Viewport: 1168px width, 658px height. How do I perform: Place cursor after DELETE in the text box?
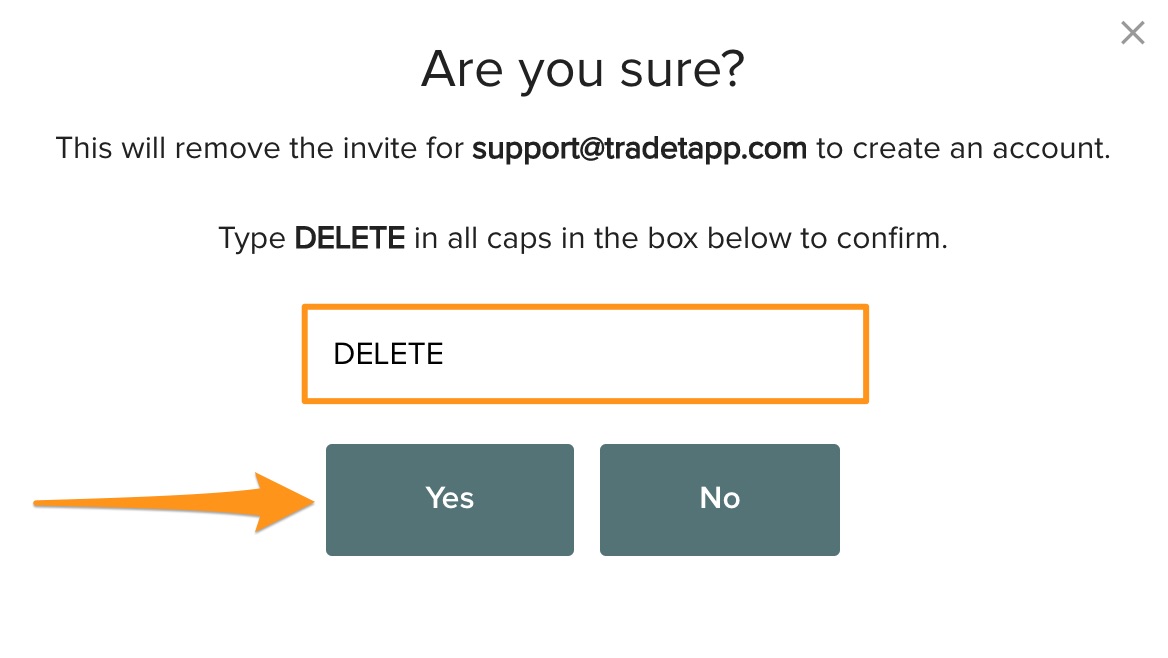click(x=445, y=354)
